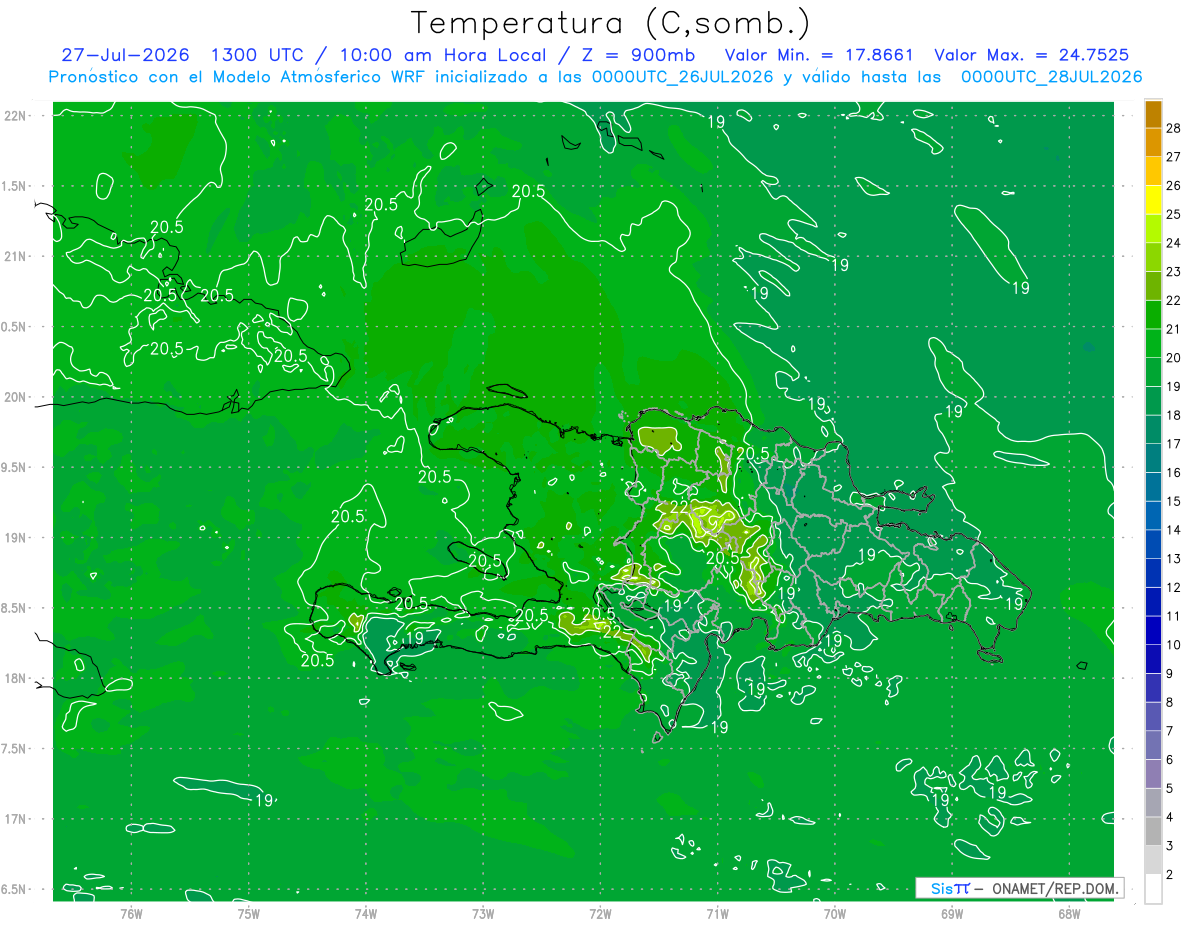Pick the orange swatch between 27 and 28
This screenshot has height=927, width=1200.
pyautogui.click(x=1153, y=142)
